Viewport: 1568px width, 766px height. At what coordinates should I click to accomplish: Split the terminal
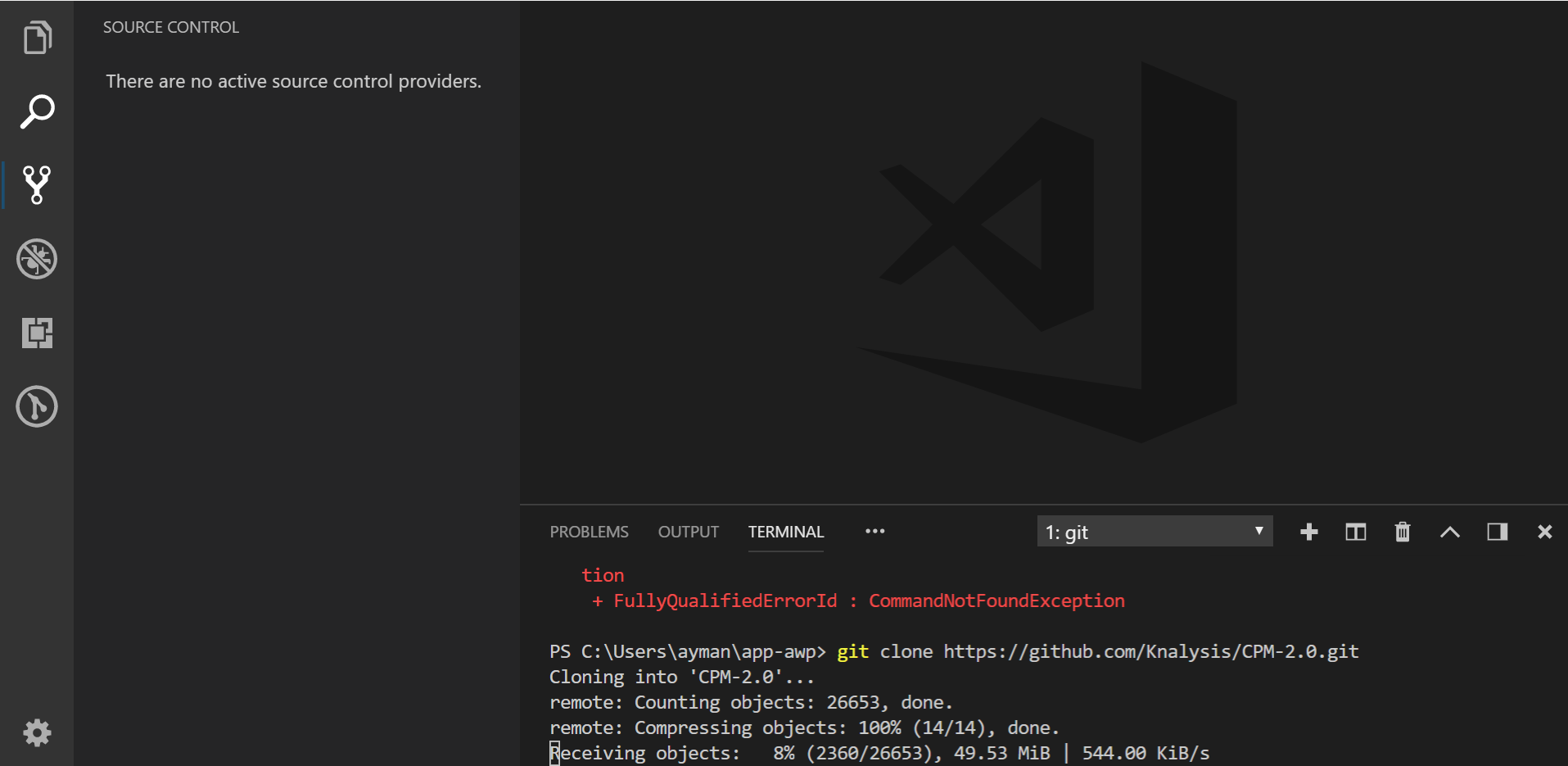coord(1355,532)
